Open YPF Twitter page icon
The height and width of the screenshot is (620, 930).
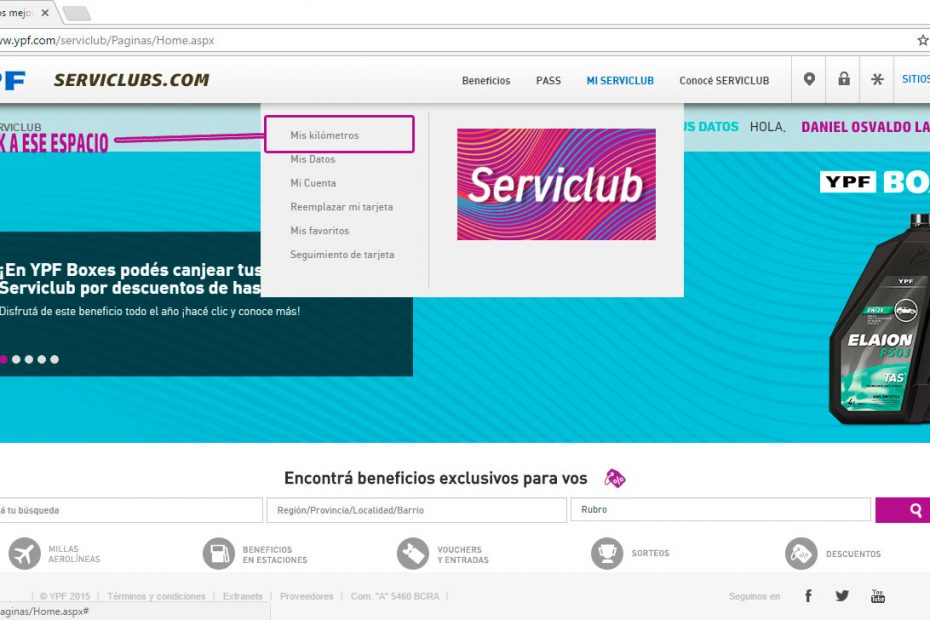point(842,596)
